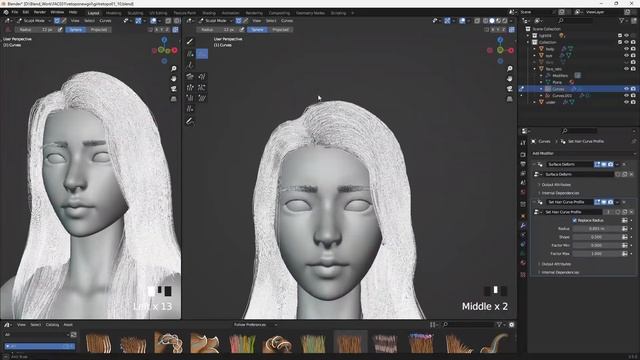Viewport: 640px width, 360px height.
Task: Click brush Radius slider in right viewport header
Action: point(217,29)
